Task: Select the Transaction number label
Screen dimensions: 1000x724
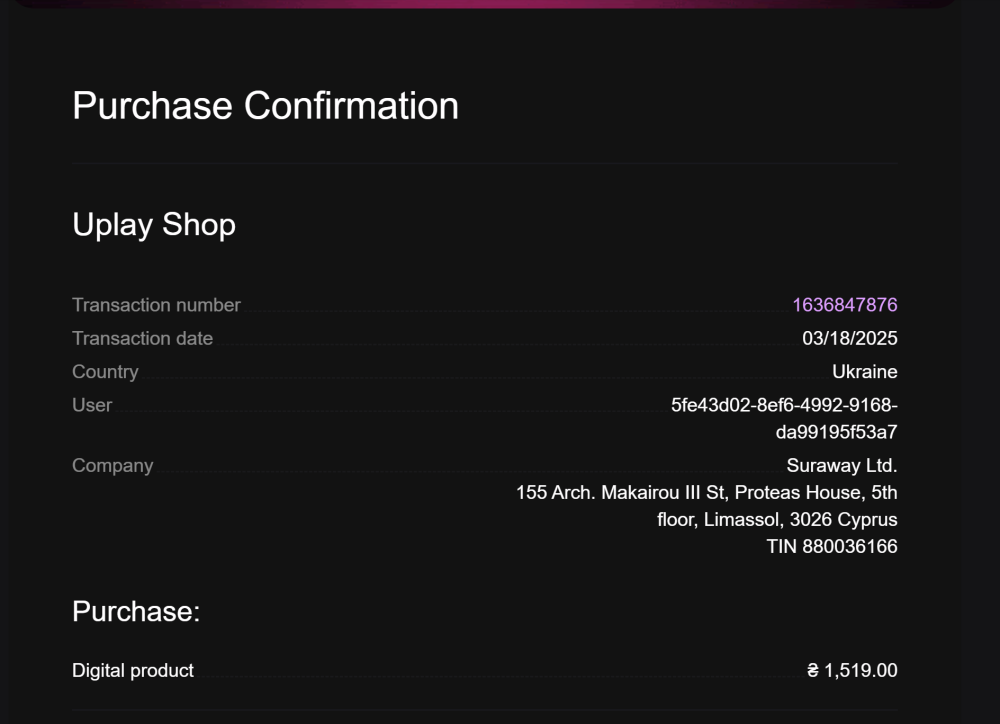Action: (x=156, y=305)
